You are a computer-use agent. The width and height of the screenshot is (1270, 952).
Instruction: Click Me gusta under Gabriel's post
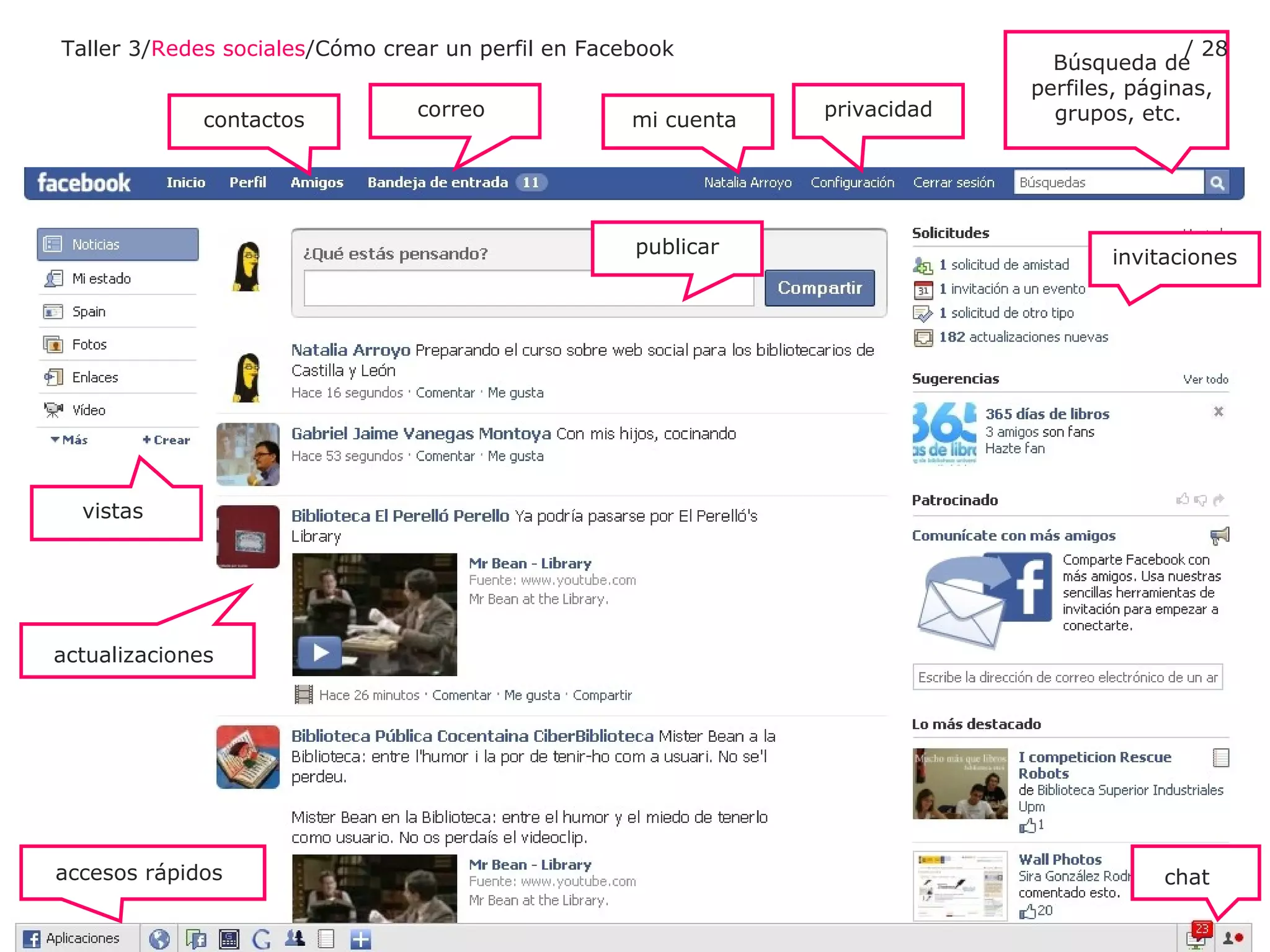[515, 456]
